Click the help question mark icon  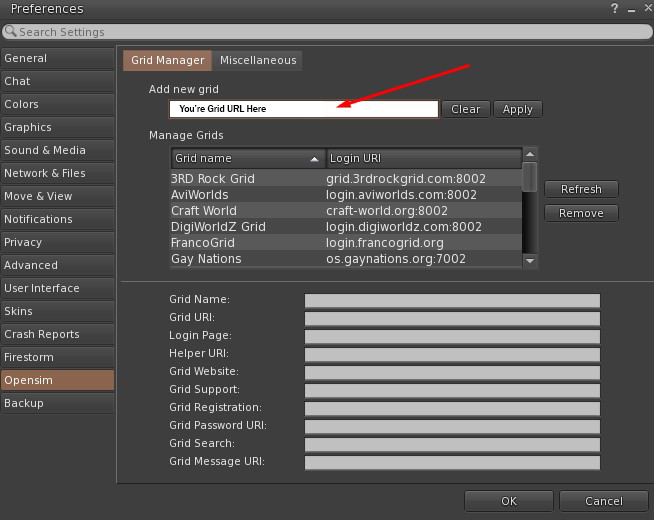614,9
